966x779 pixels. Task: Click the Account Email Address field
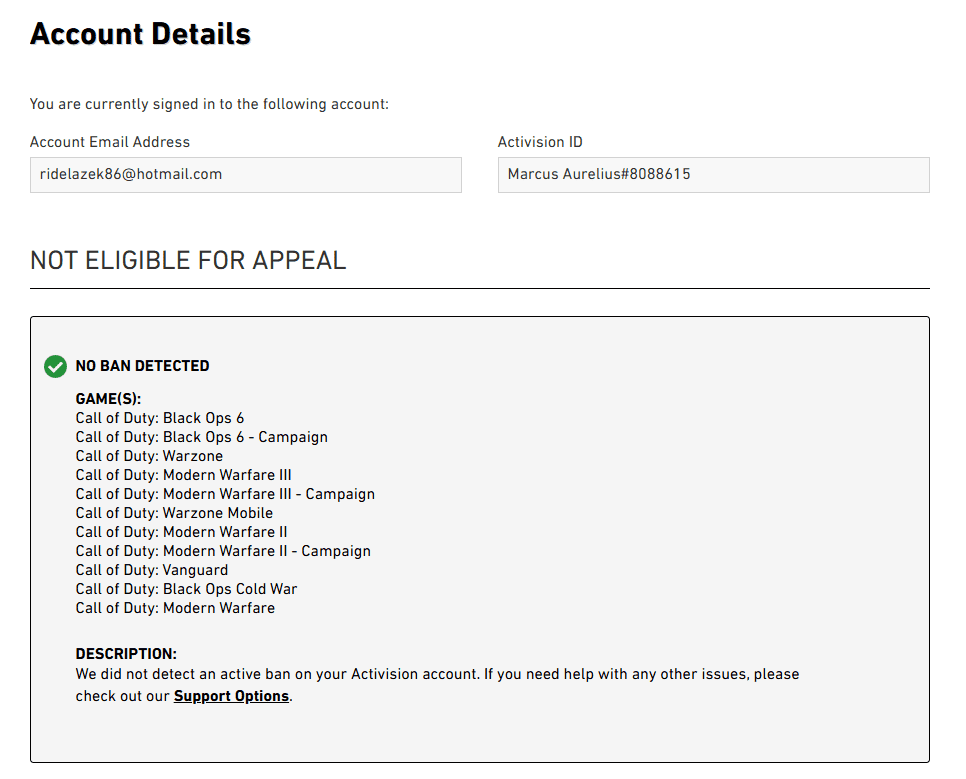[x=245, y=174]
